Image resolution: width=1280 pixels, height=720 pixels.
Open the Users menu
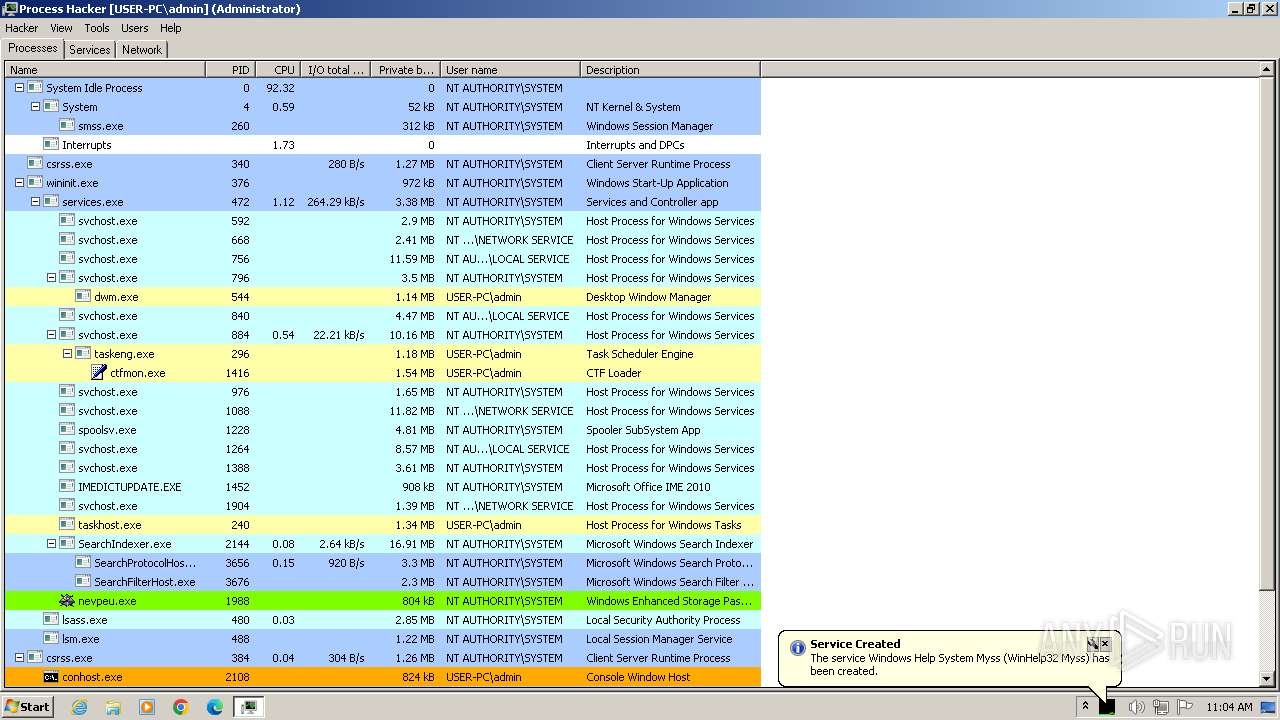click(x=134, y=28)
